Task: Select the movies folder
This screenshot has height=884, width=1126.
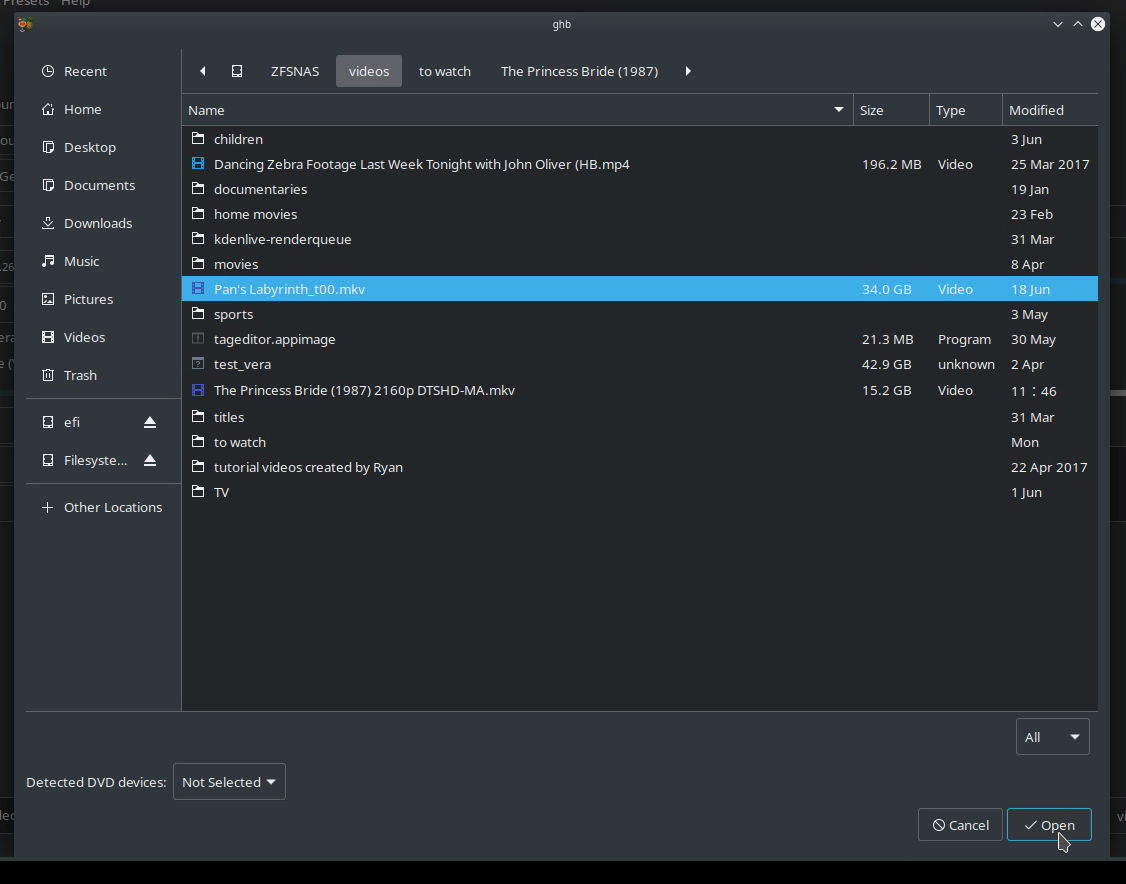Action: point(640,264)
